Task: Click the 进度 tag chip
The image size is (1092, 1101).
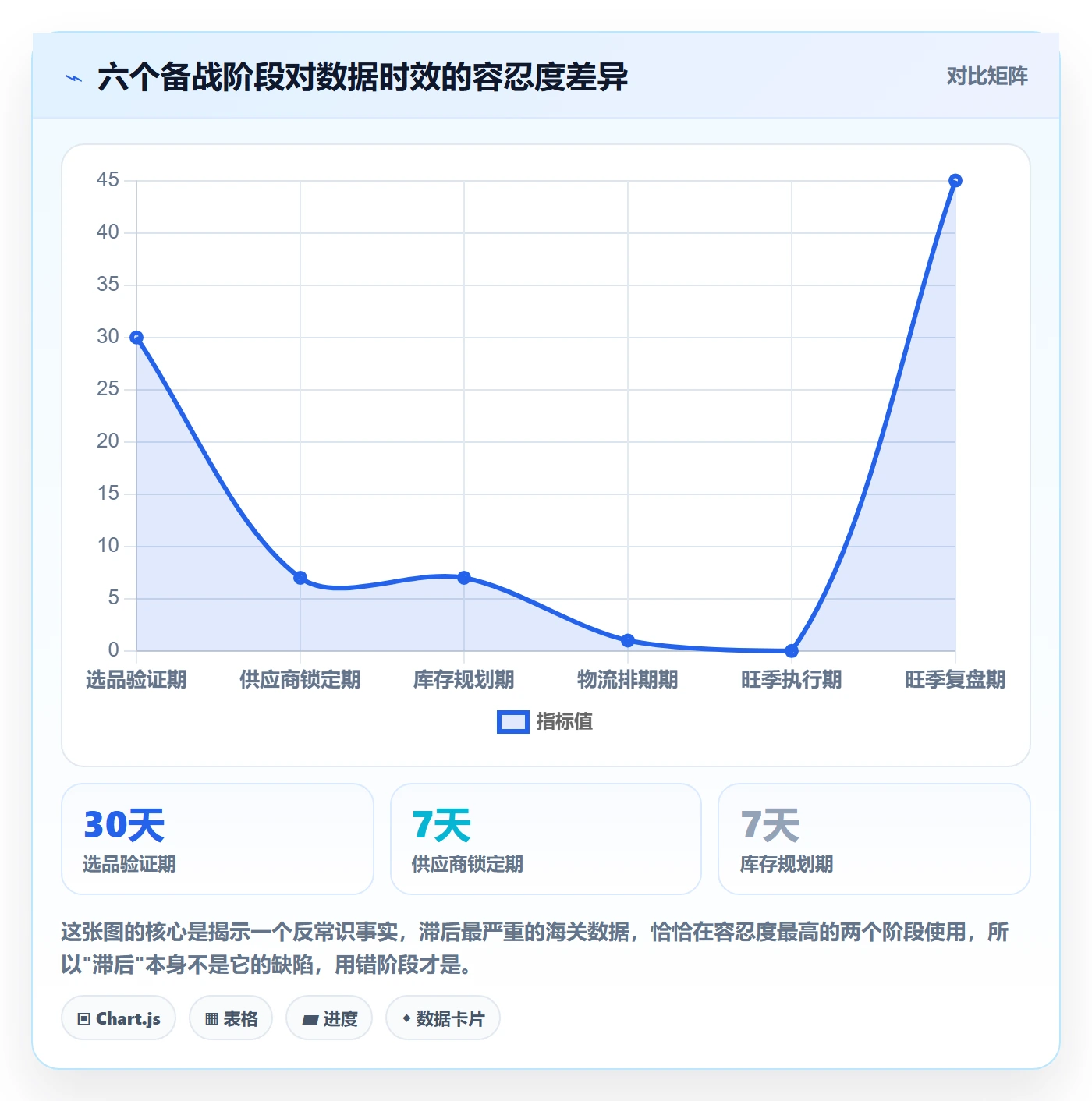Action: (x=329, y=1018)
